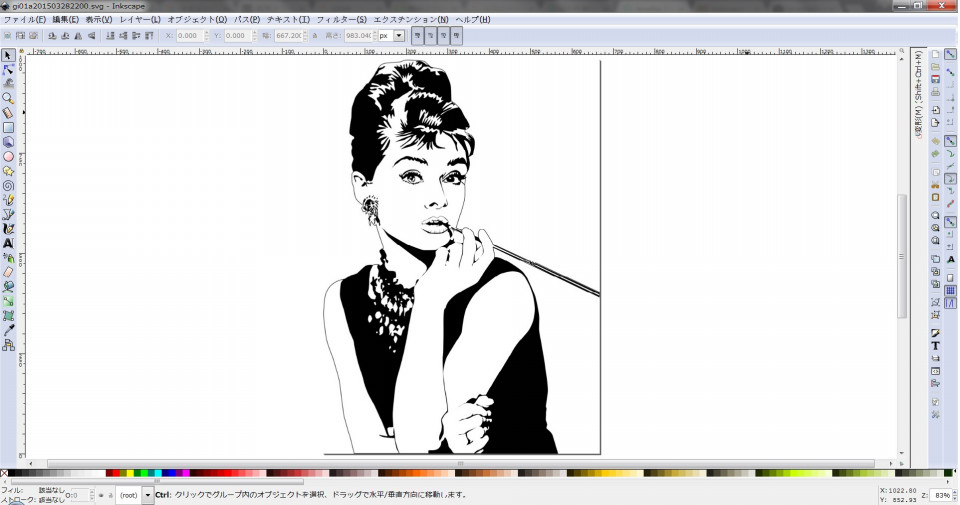Select the Connector tool
The height and width of the screenshot is (505, 960).
[x=8, y=345]
